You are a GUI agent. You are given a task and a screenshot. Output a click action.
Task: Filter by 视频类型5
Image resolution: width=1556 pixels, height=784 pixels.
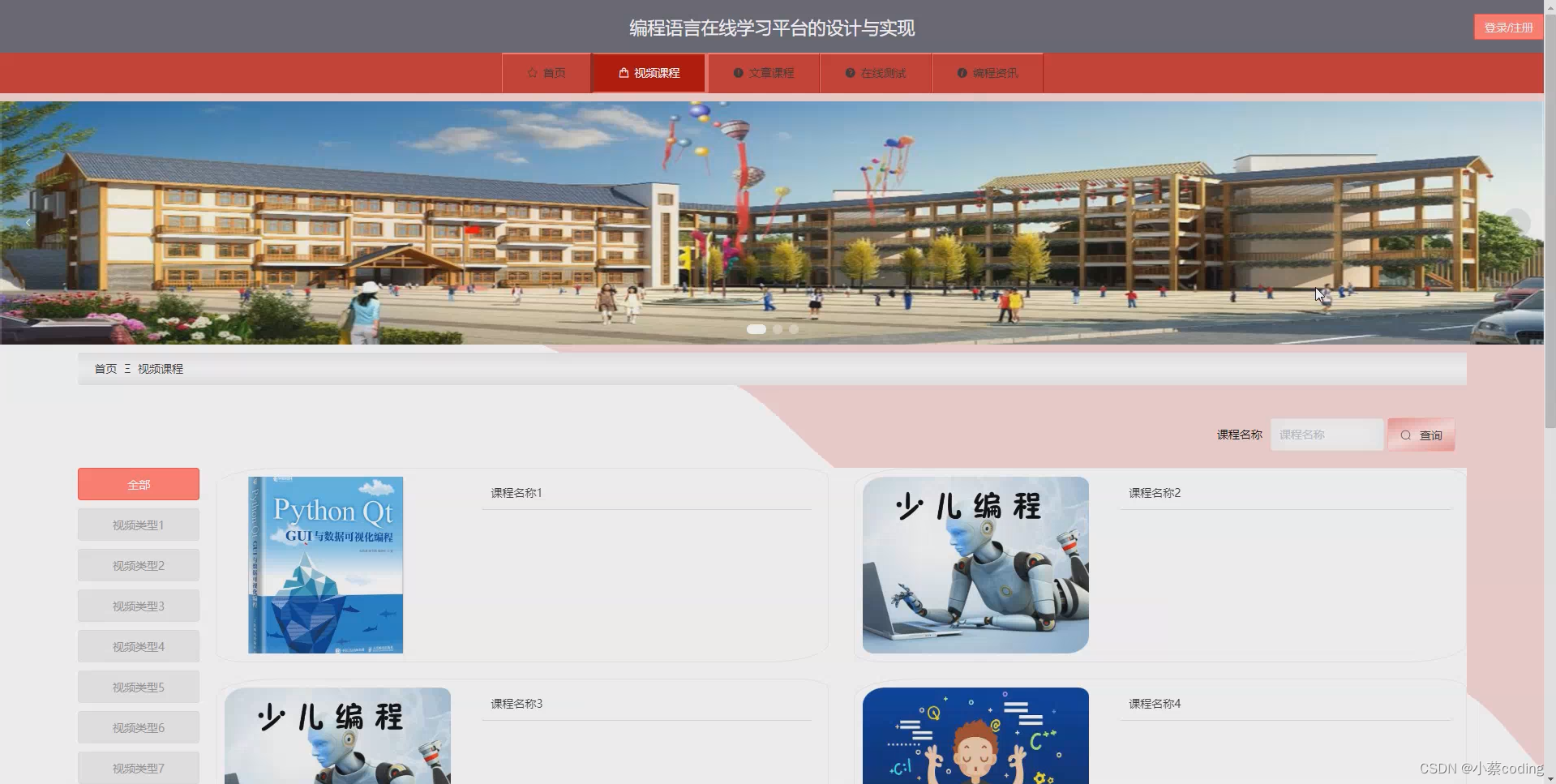click(x=139, y=687)
